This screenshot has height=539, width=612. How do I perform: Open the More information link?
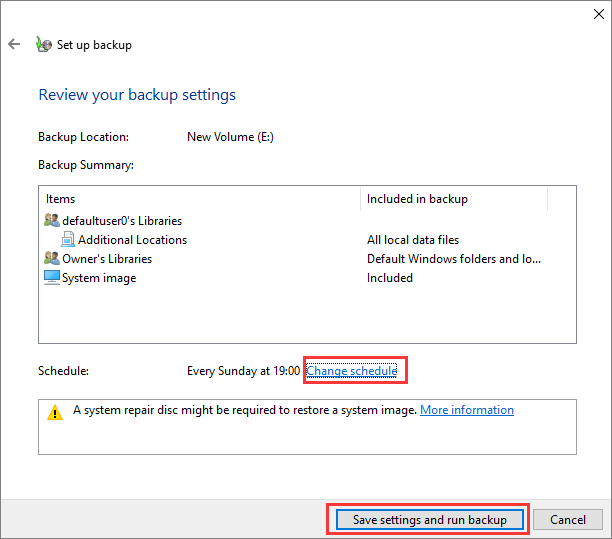pos(466,410)
